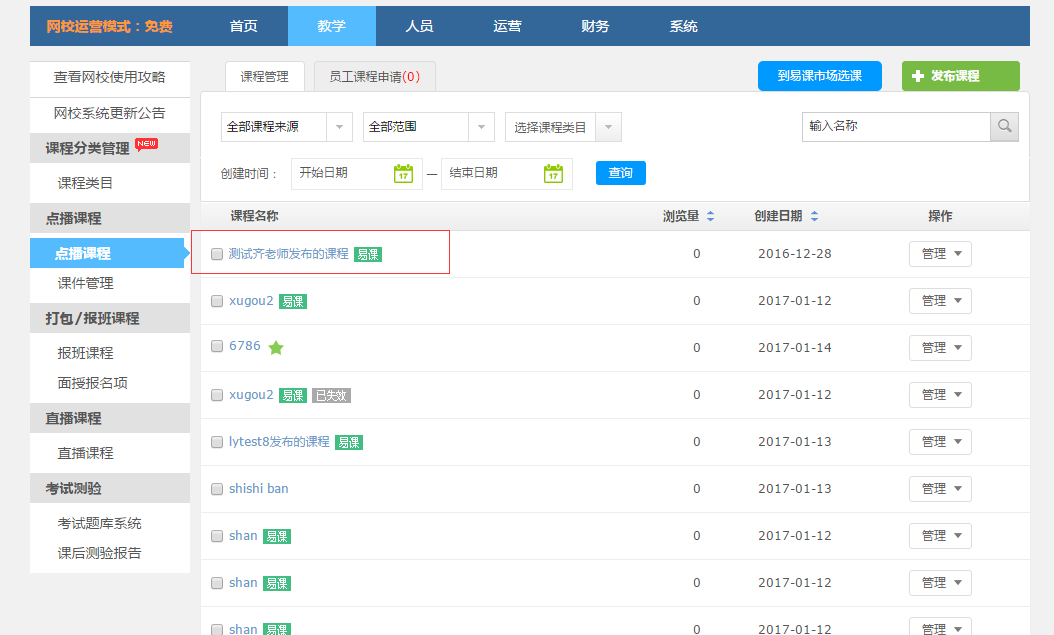Sort by creation date arrows
Image resolution: width=1054 pixels, height=635 pixels.
pyautogui.click(x=815, y=216)
